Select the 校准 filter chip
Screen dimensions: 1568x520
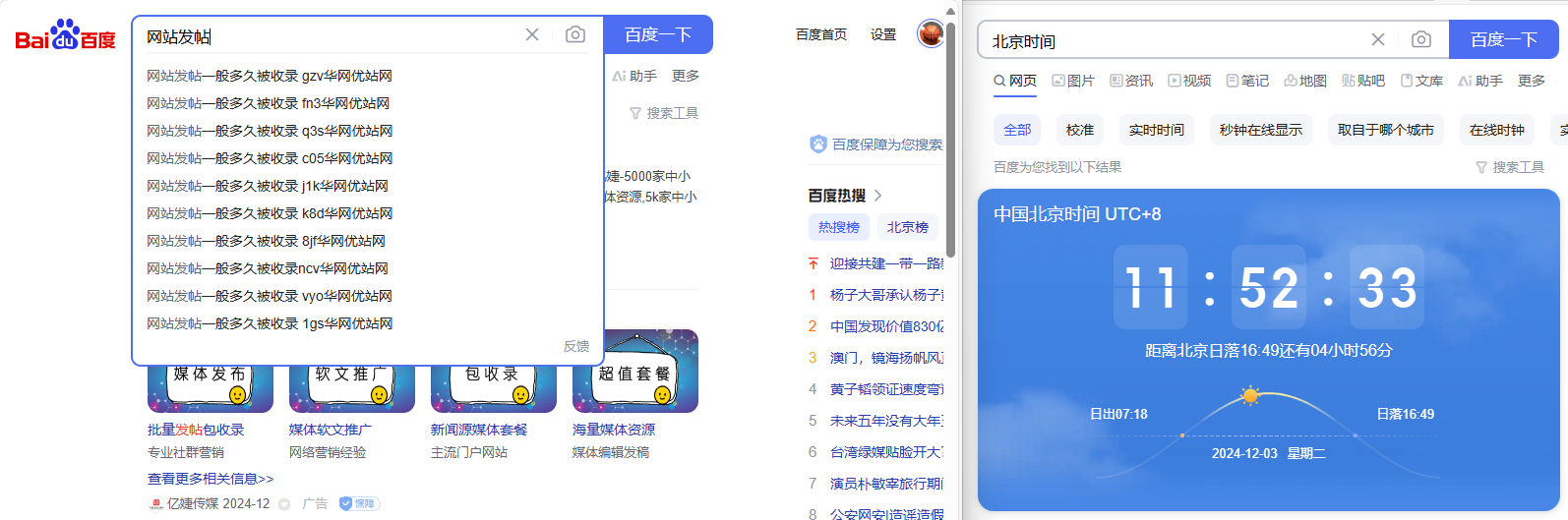[1079, 130]
